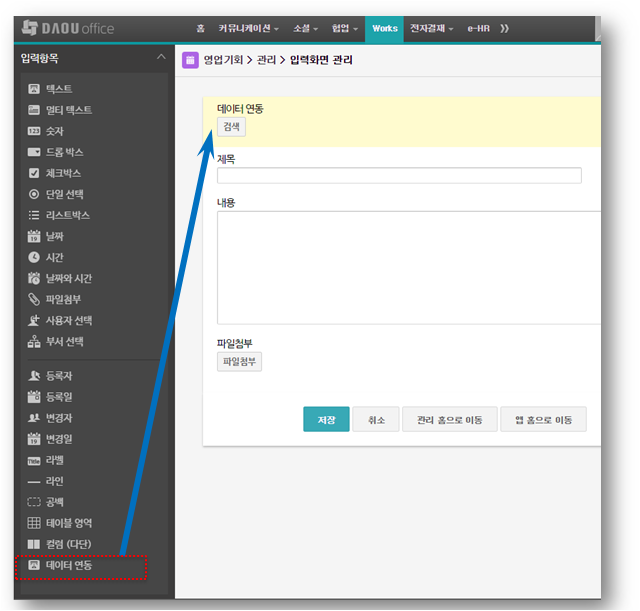The width and height of the screenshot is (640, 611).
Task: Select the 등록자 icon
Action: point(34,375)
